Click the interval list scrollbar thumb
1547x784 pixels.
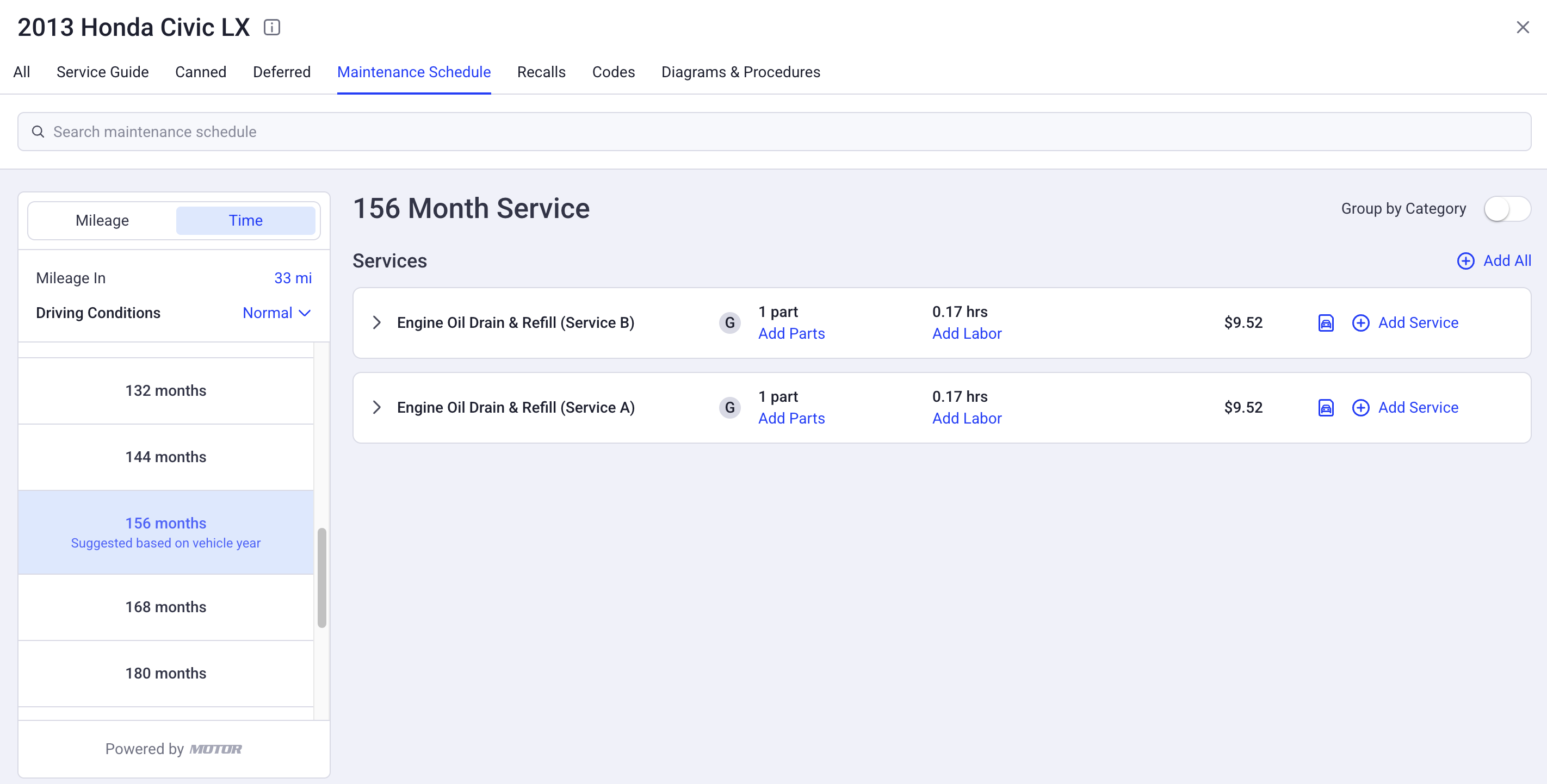coord(322,577)
